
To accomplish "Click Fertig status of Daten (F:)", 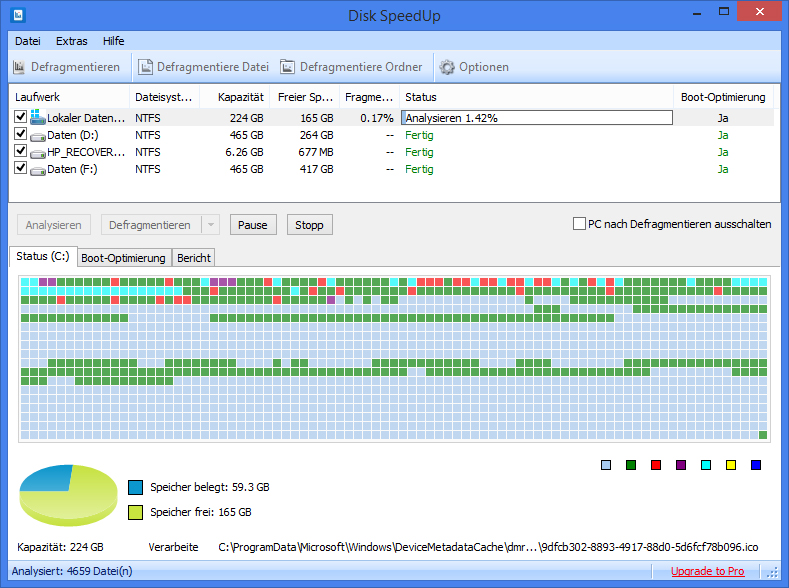I will [419, 169].
